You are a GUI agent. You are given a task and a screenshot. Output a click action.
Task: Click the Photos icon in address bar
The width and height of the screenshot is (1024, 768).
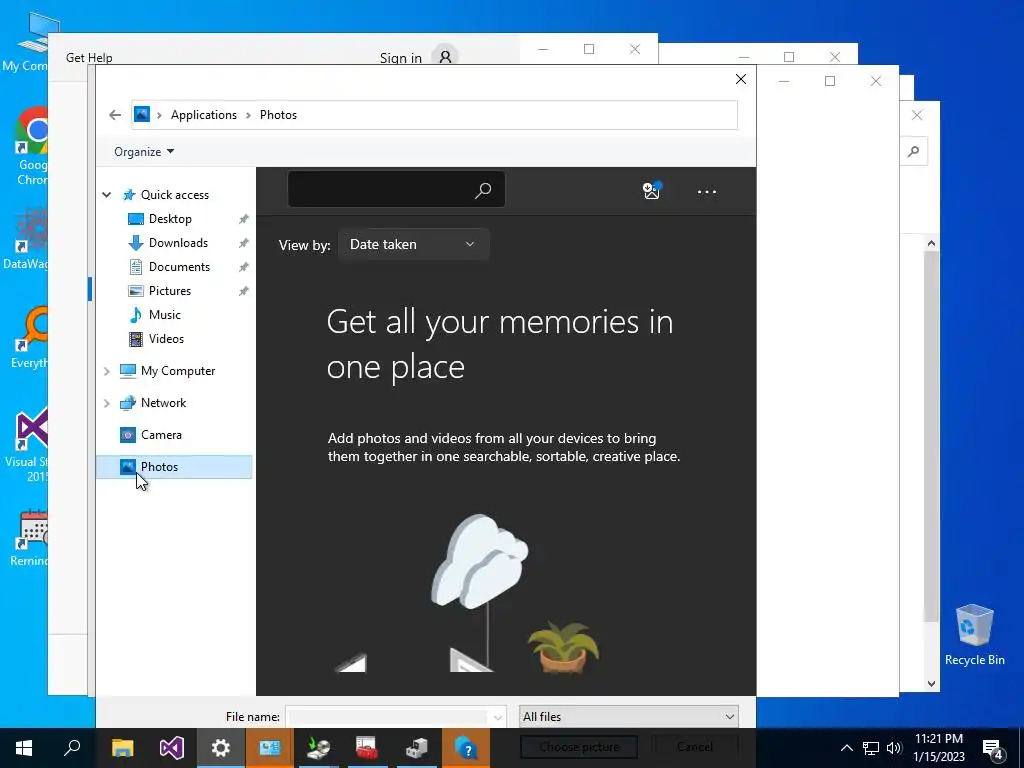142,114
